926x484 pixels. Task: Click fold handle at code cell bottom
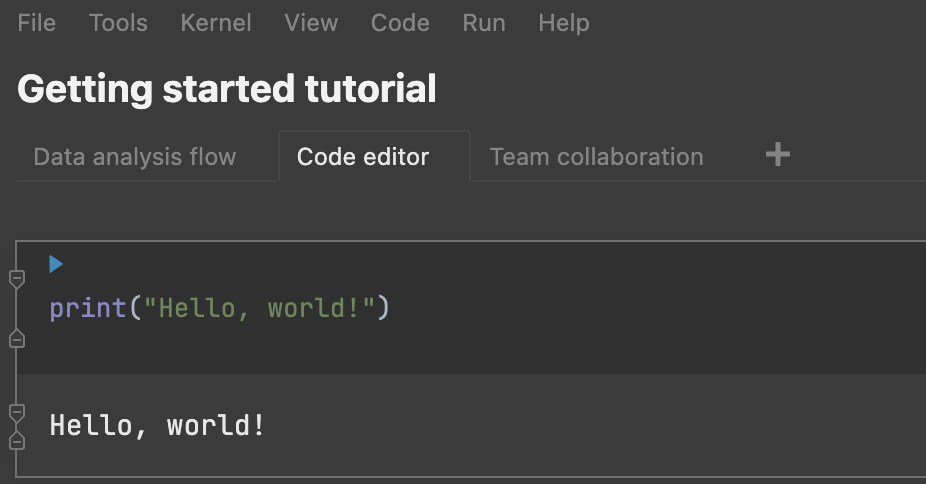tap(16, 340)
